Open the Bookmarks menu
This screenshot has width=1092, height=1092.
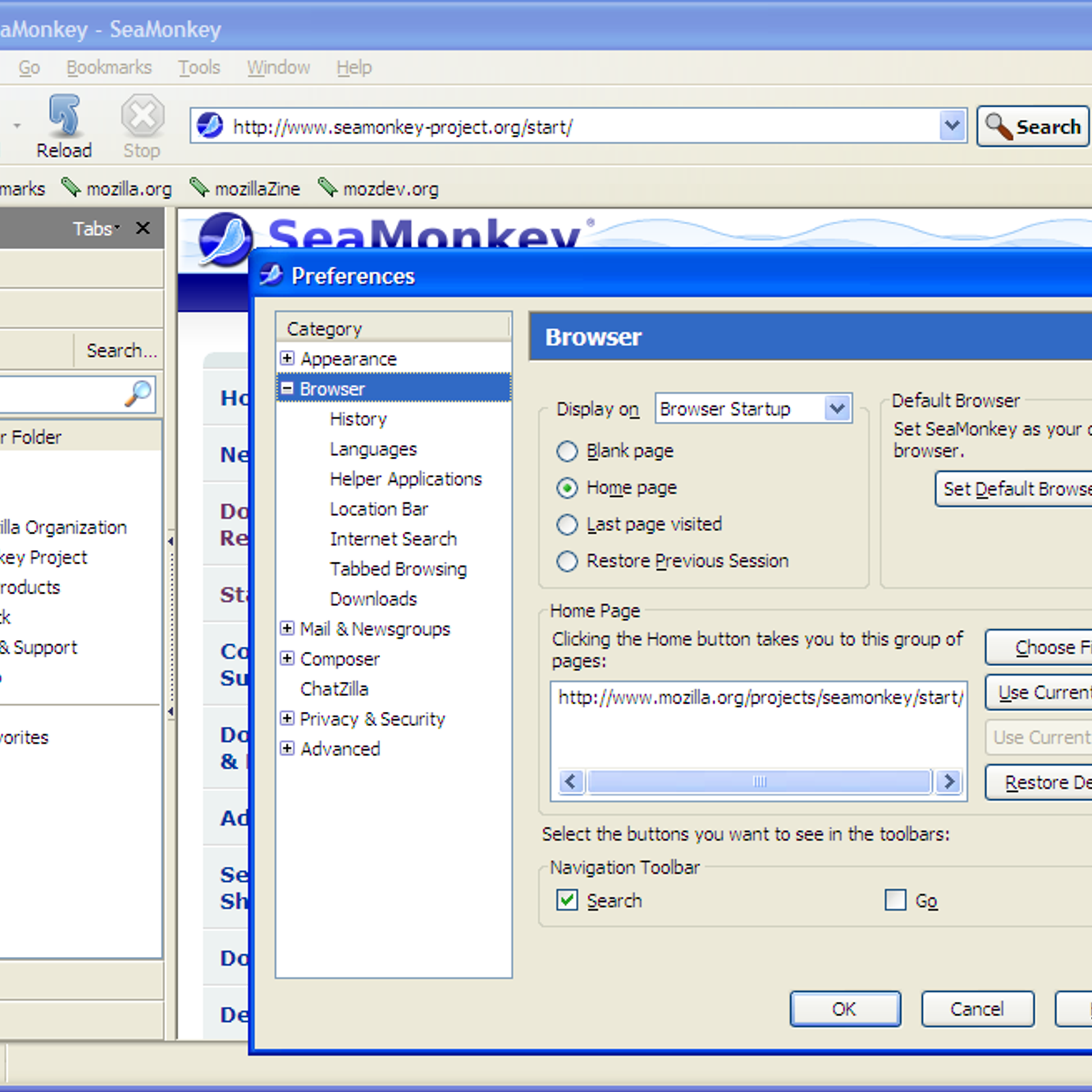pos(109,68)
